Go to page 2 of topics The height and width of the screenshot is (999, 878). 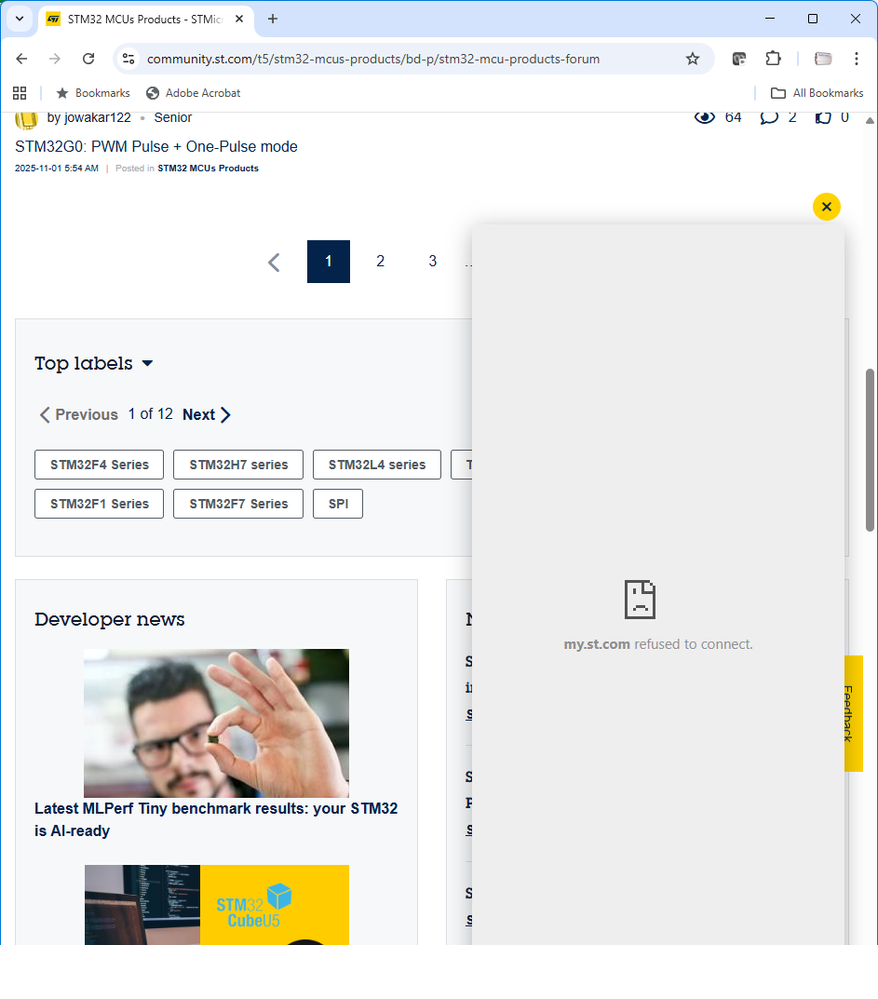380,261
